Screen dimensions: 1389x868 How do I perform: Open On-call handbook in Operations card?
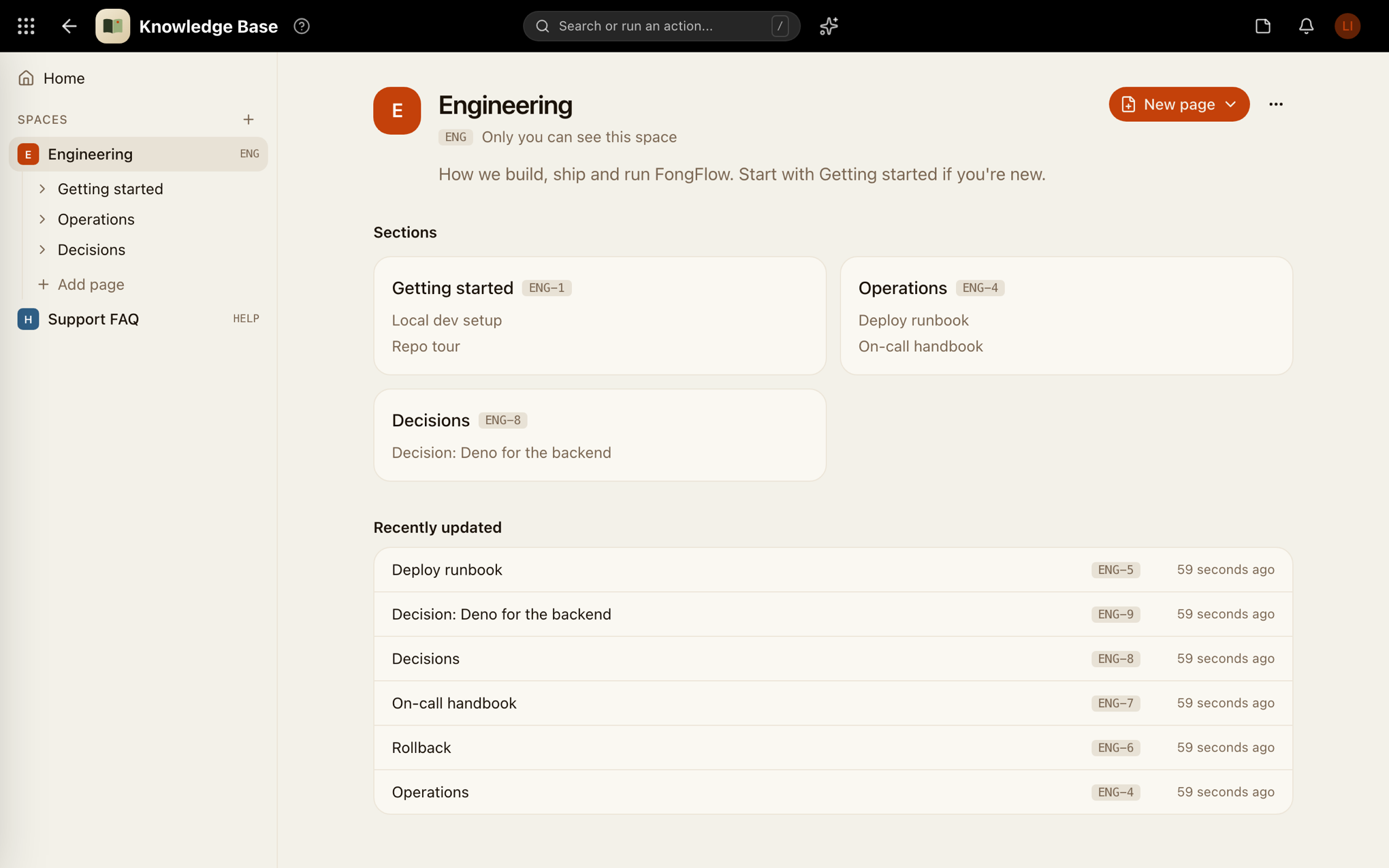click(921, 347)
